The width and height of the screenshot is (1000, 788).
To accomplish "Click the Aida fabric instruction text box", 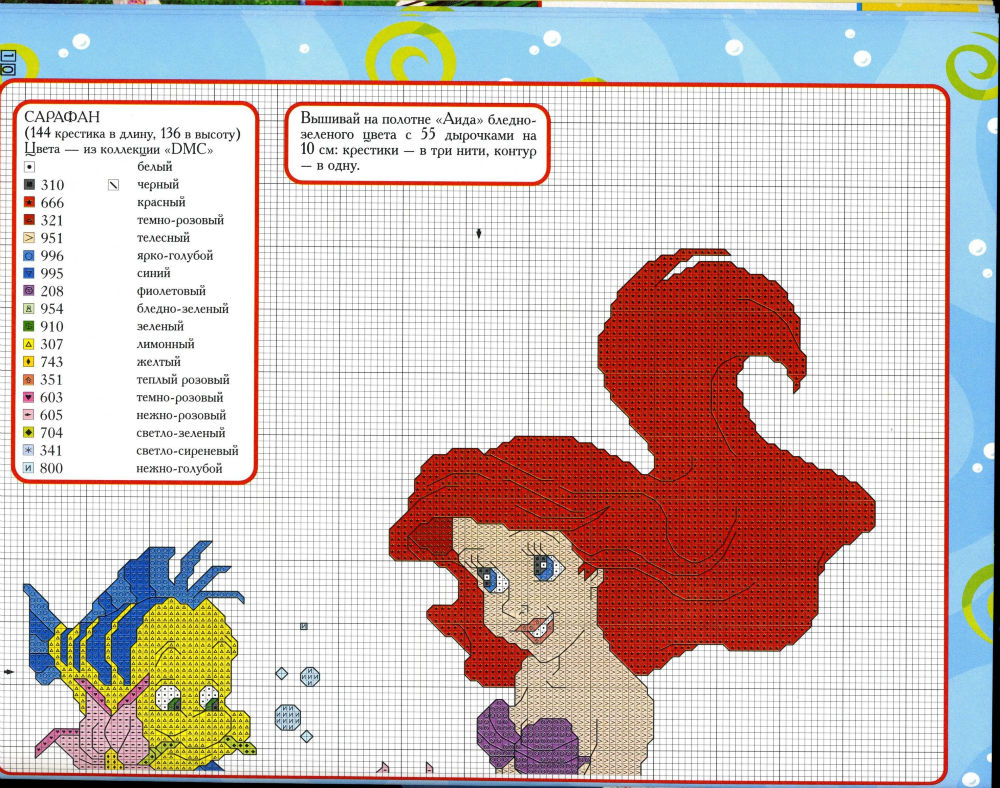I will 418,142.
